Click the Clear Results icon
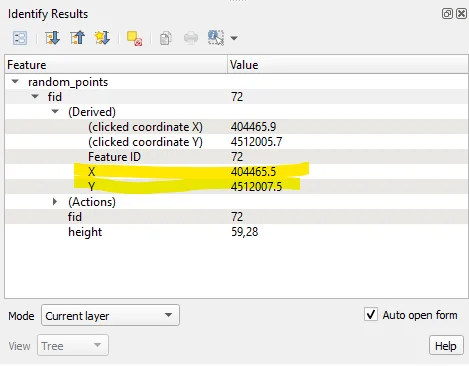 click(x=134, y=38)
